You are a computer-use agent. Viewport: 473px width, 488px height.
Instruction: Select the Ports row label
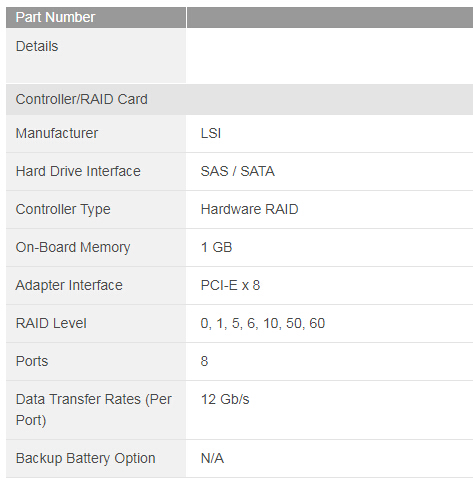pos(32,361)
